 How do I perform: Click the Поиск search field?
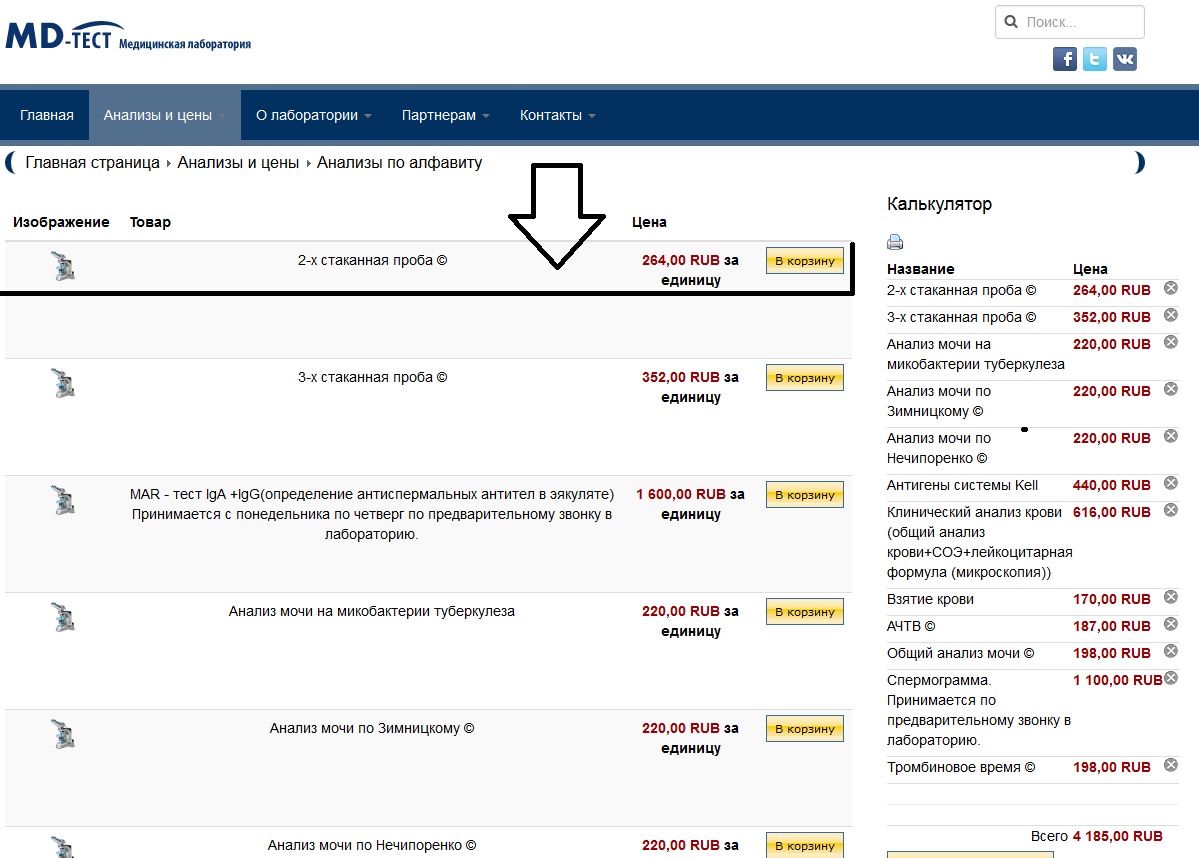pyautogui.click(x=1080, y=22)
